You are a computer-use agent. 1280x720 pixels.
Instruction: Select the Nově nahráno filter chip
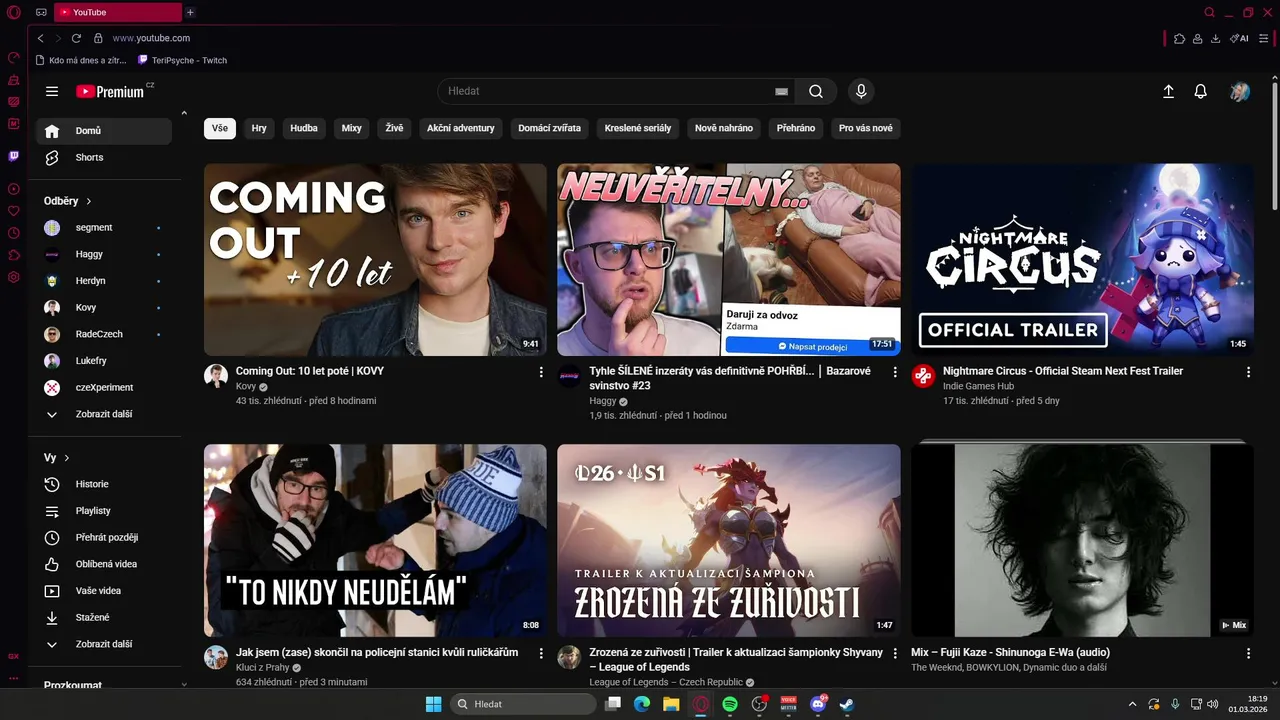click(x=724, y=128)
